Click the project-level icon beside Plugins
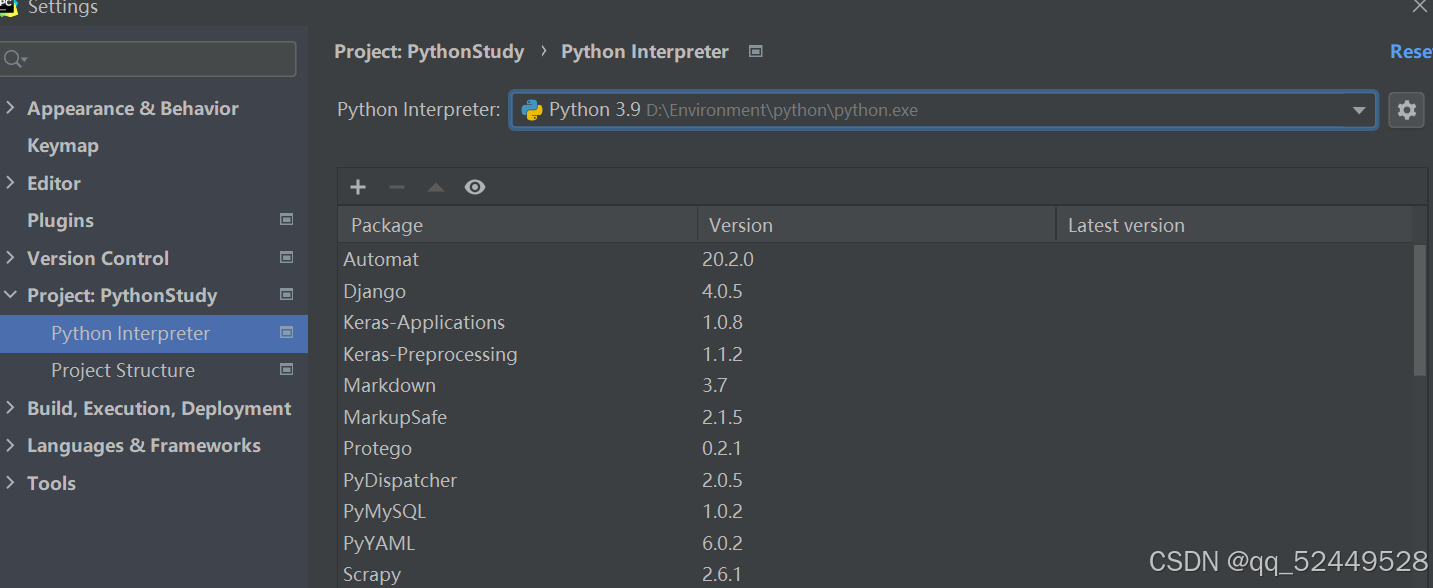The width and height of the screenshot is (1433, 588). tap(287, 220)
